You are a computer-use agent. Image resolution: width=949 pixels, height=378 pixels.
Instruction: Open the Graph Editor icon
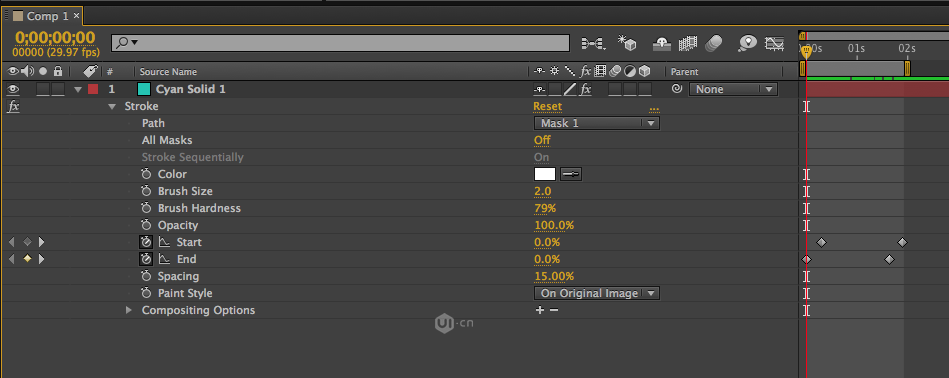click(x=775, y=43)
